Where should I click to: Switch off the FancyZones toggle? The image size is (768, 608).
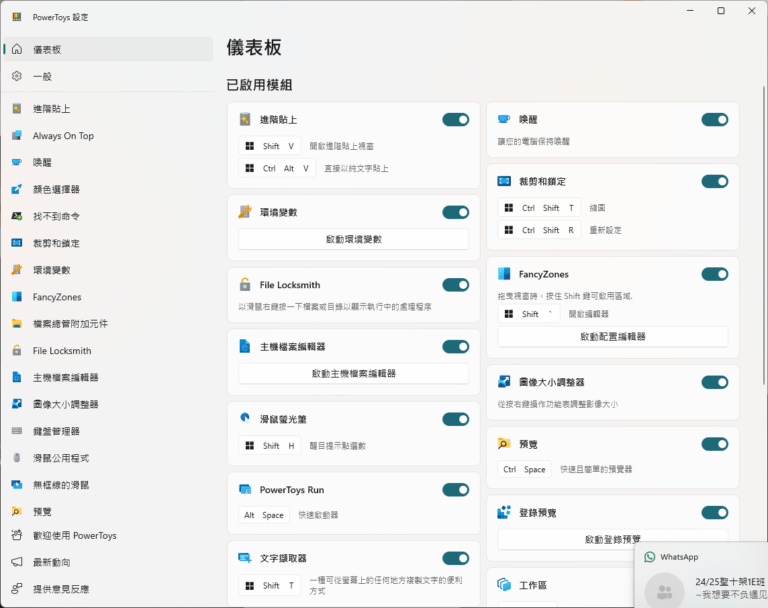point(714,274)
